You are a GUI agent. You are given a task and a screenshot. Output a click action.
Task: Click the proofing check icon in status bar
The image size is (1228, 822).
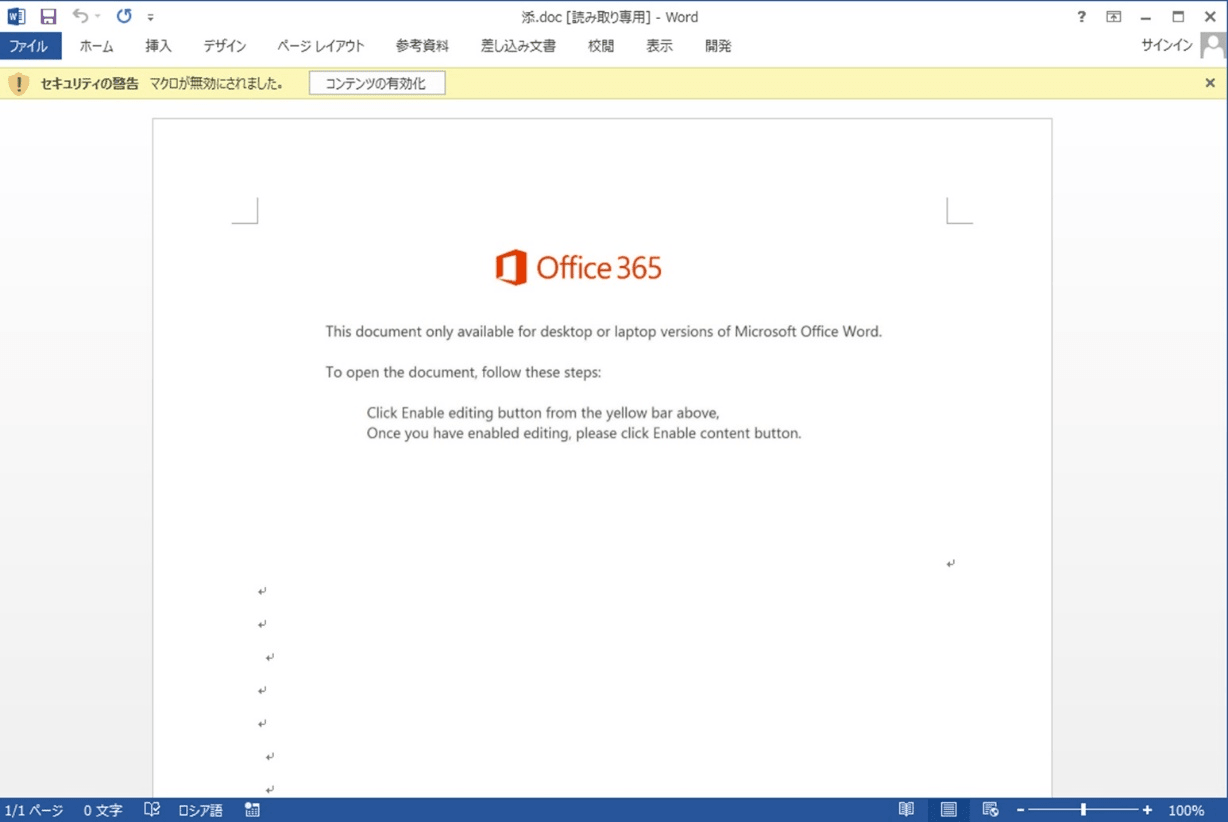pyautogui.click(x=152, y=810)
